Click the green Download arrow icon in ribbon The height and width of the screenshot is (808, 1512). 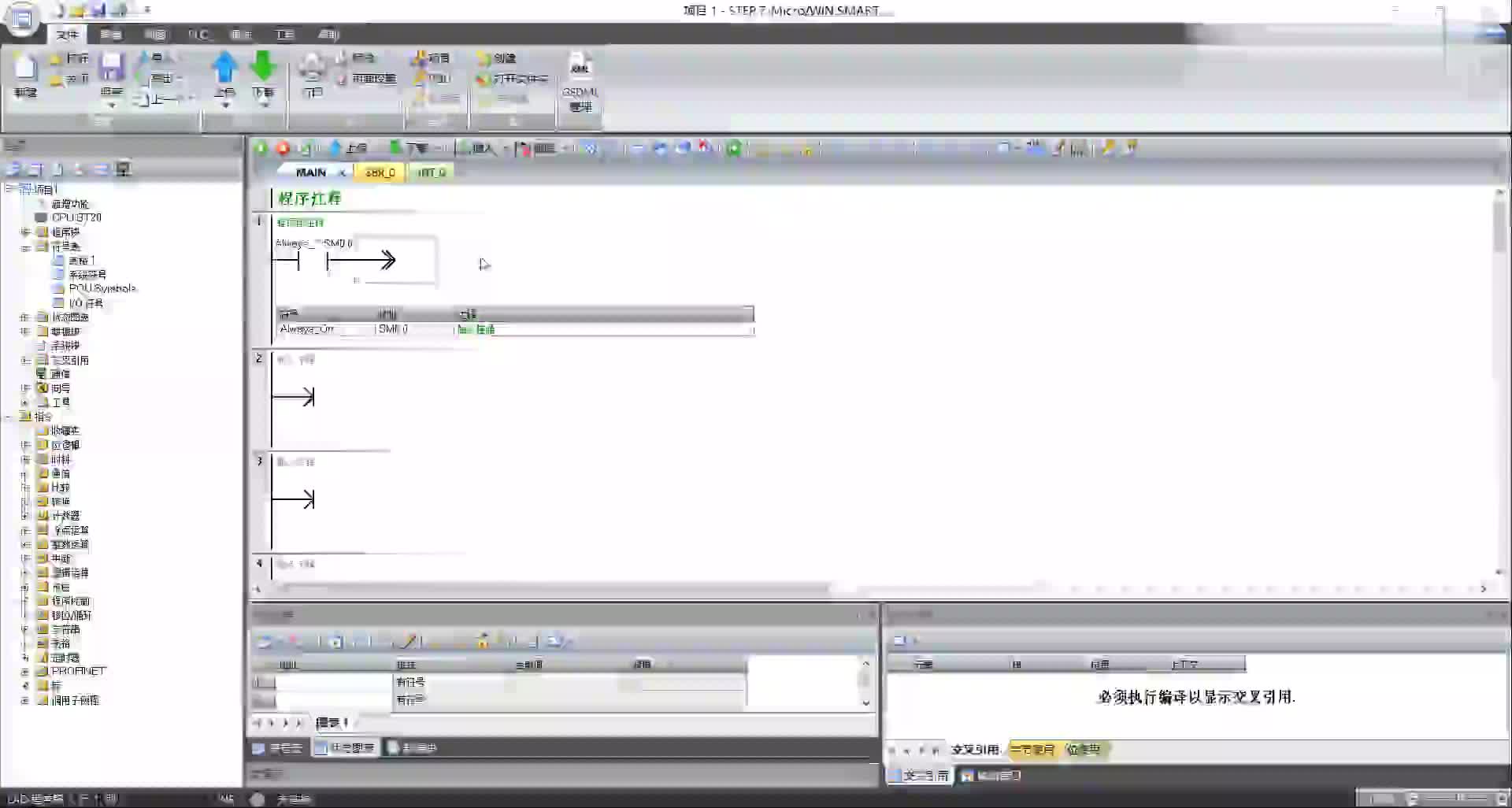tap(263, 67)
